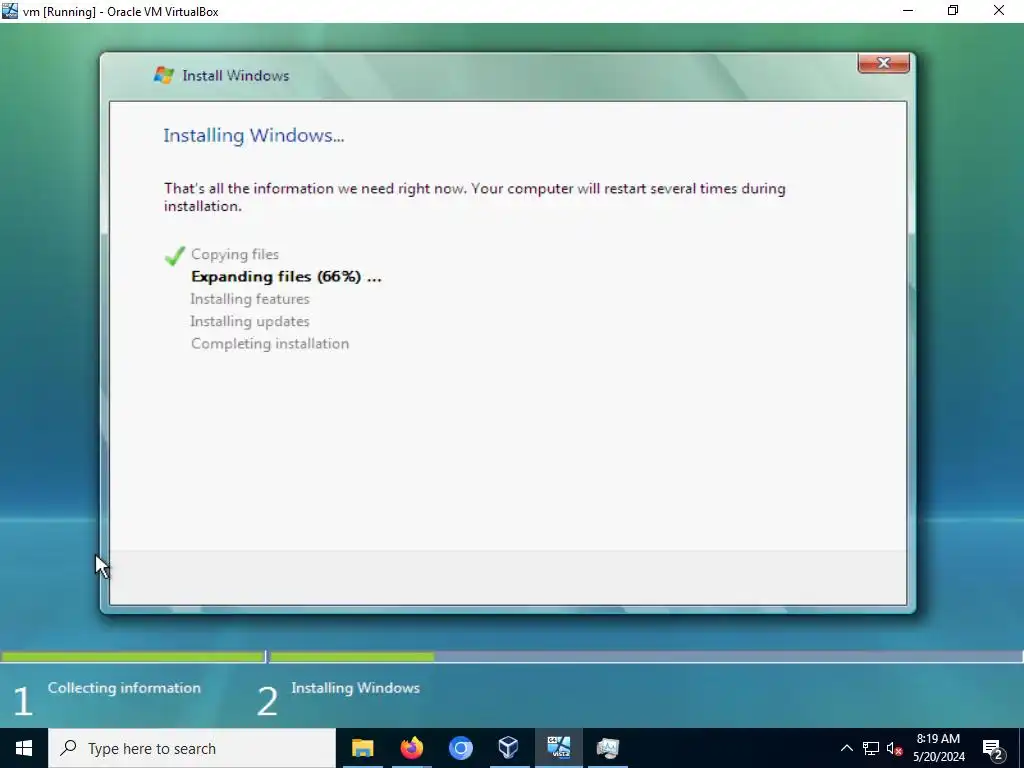The width and height of the screenshot is (1024, 768).
Task: Open File Explorer from the taskbar
Action: pyautogui.click(x=362, y=748)
